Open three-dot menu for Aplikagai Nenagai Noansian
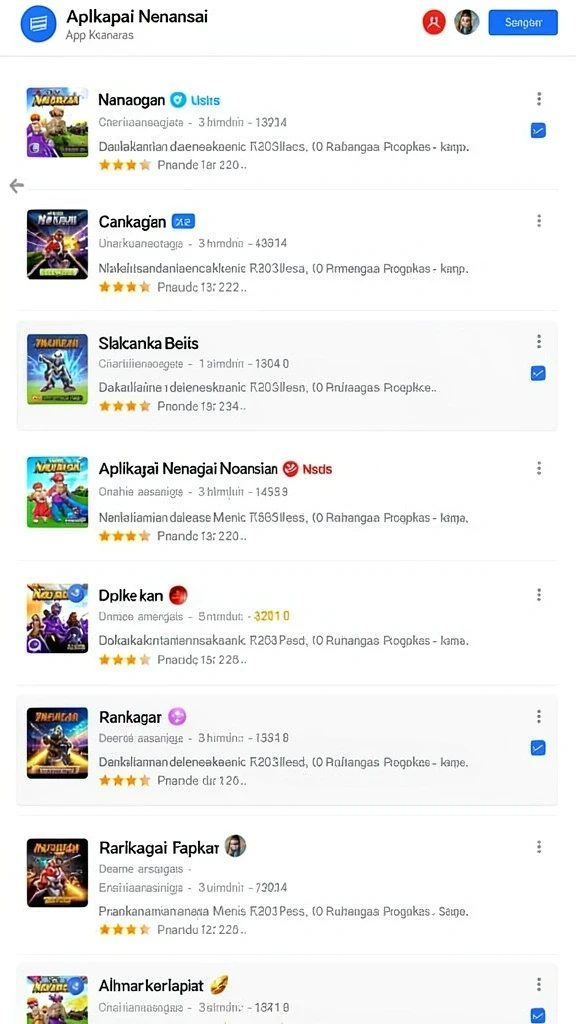The height and width of the screenshot is (1024, 576). pyautogui.click(x=539, y=468)
